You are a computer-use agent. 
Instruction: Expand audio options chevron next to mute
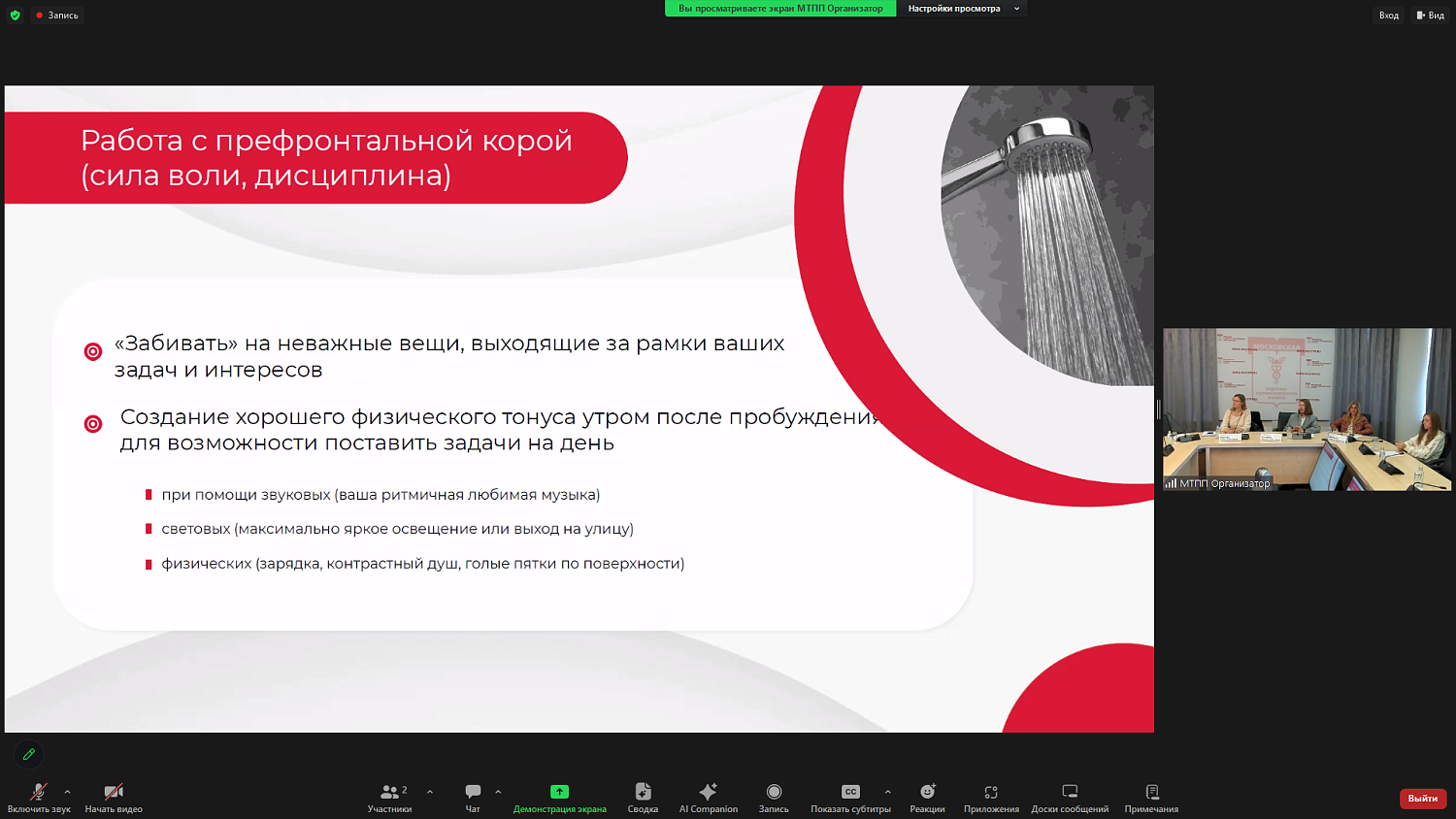(x=66, y=791)
